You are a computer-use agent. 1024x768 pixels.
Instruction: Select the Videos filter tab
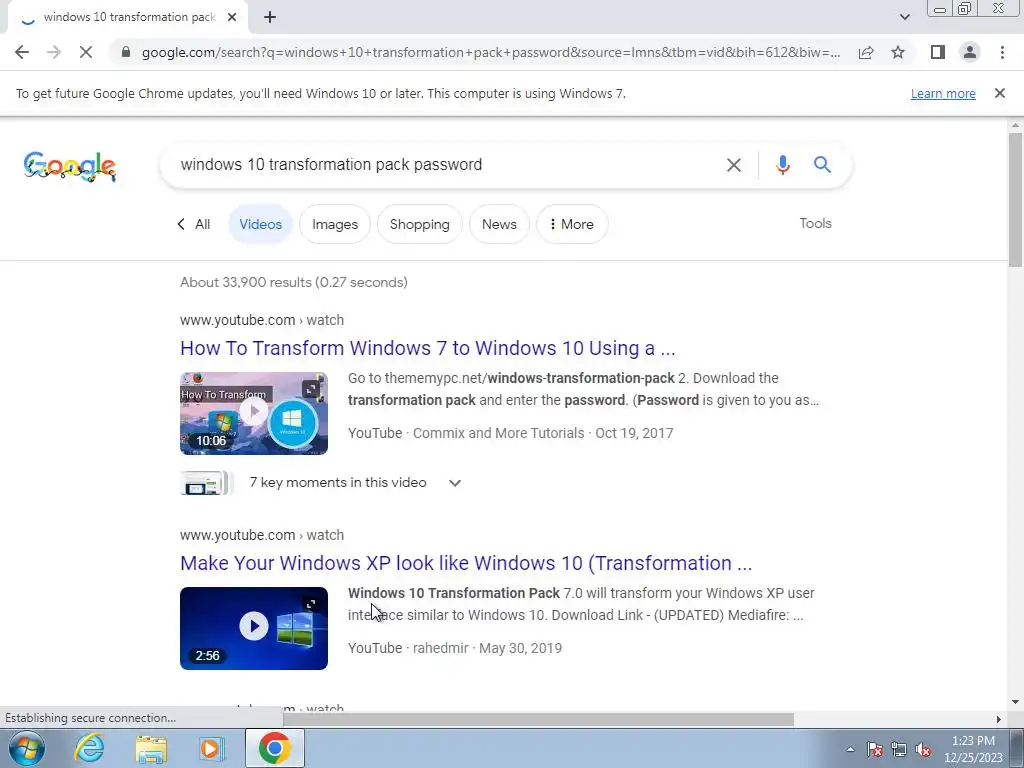[260, 224]
